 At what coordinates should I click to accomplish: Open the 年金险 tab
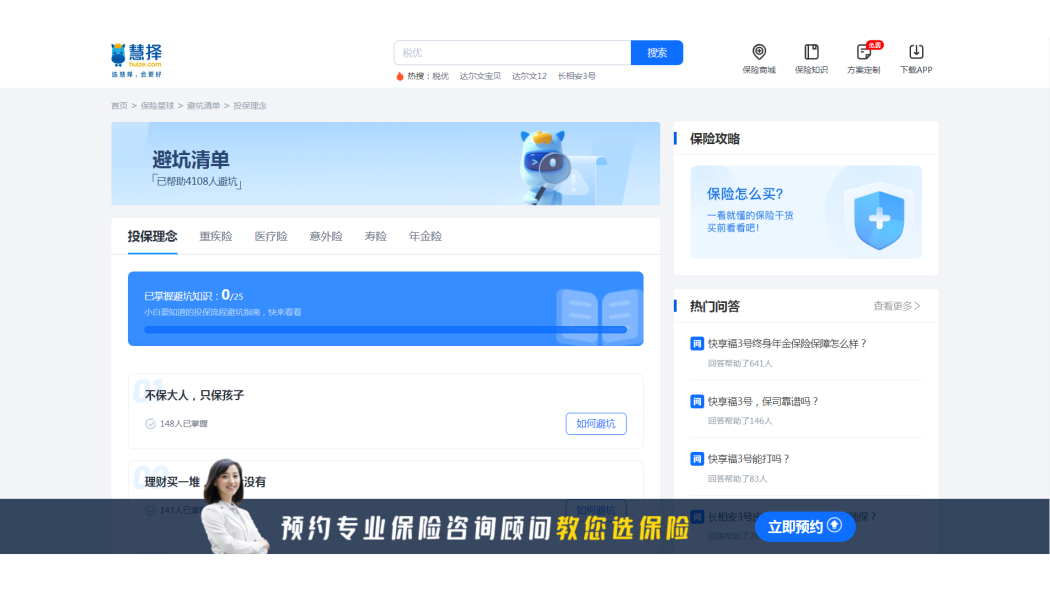pyautogui.click(x=425, y=236)
